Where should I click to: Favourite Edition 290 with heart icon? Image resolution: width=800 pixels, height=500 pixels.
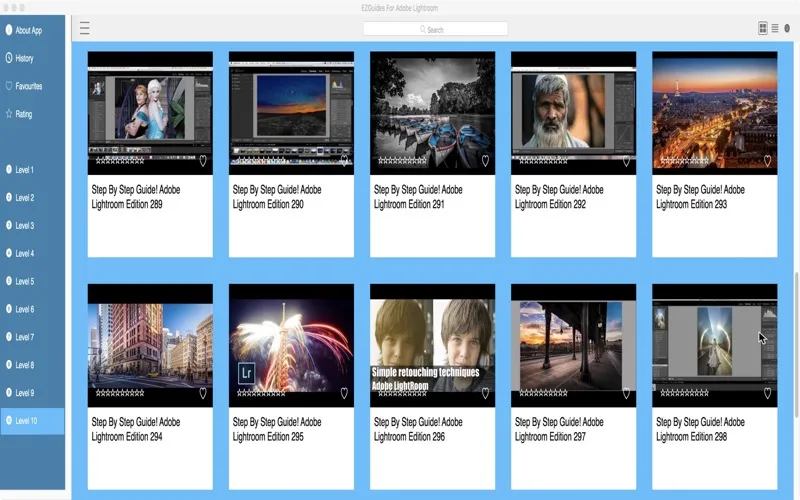pyautogui.click(x=344, y=161)
